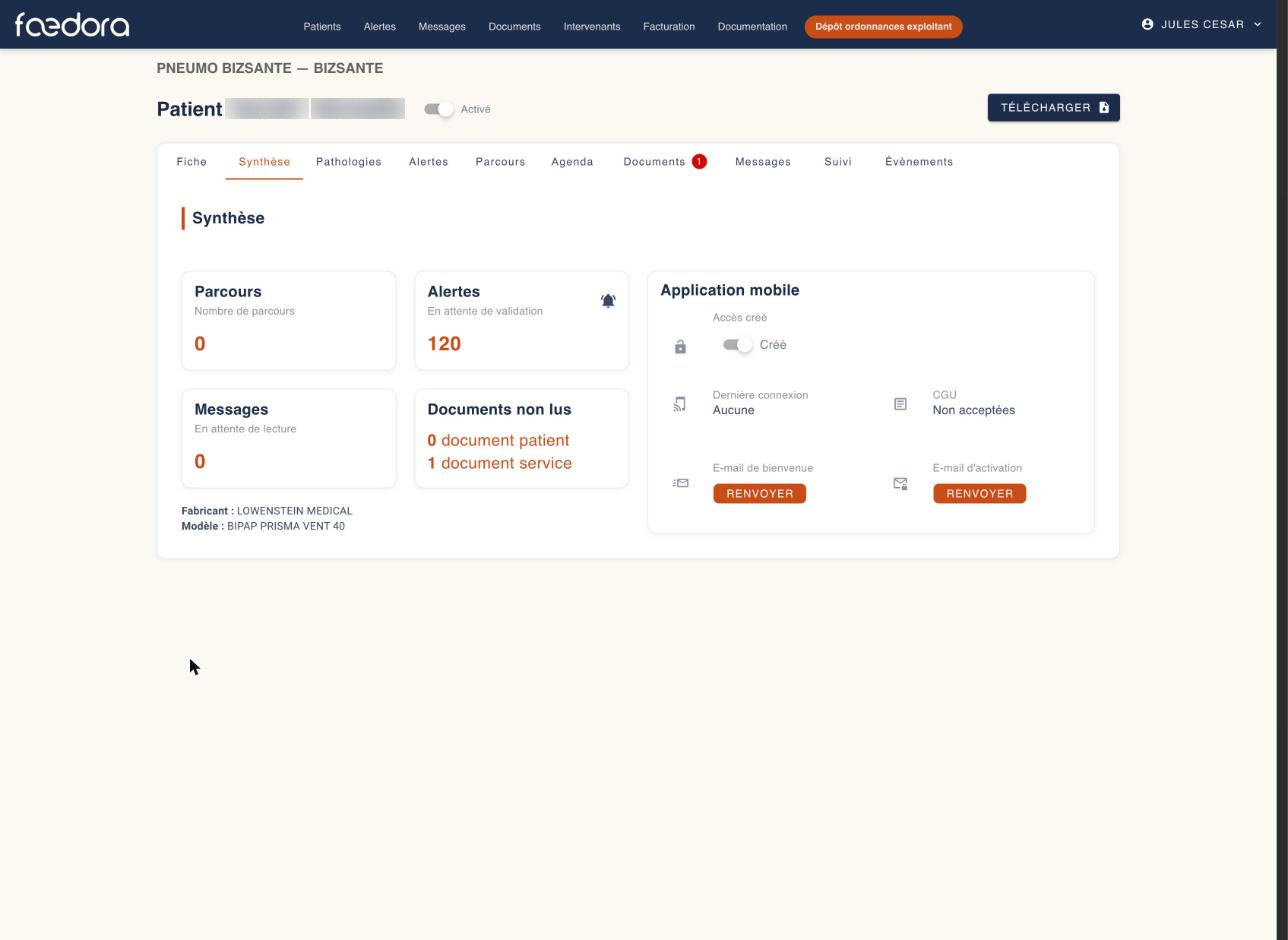Click the device icon beside Dernière connexion
Viewport: 1288px width, 940px height.
[680, 404]
